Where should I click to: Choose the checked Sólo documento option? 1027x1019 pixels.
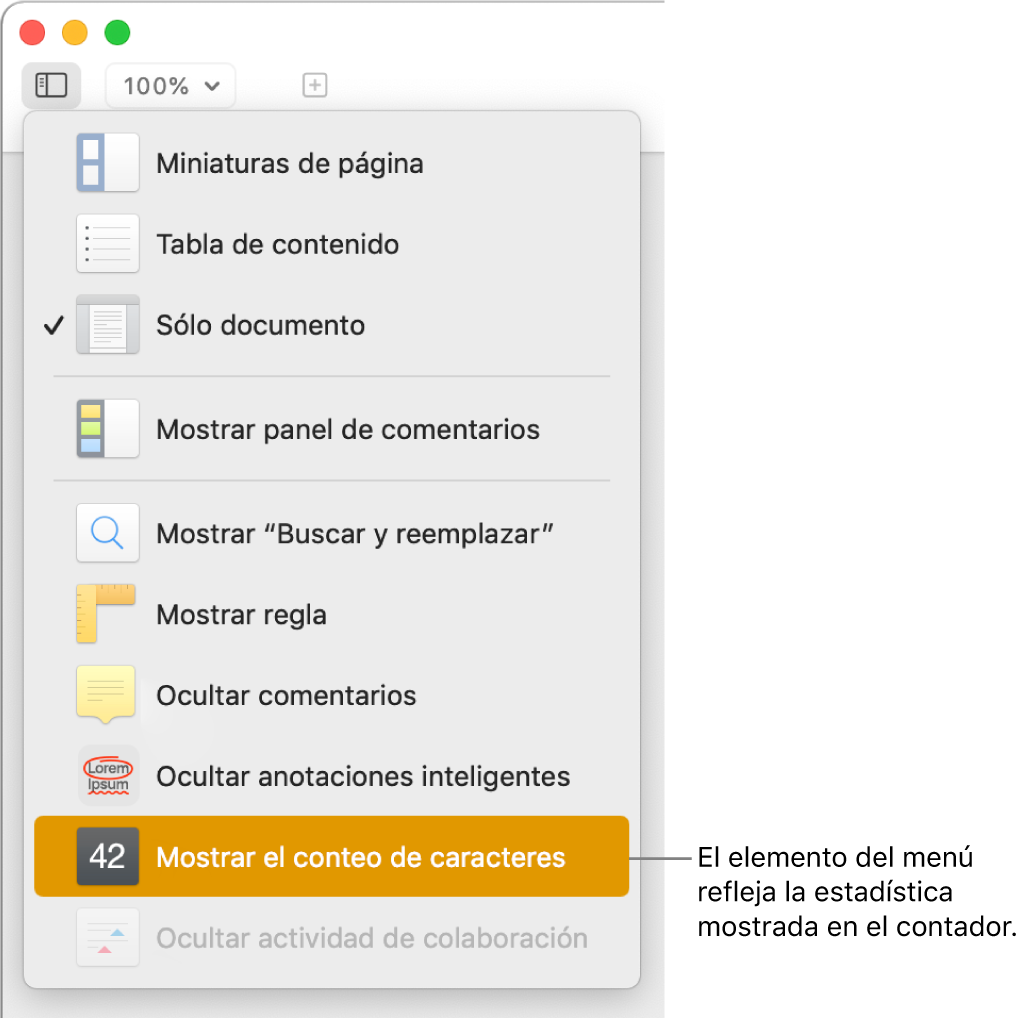click(260, 325)
